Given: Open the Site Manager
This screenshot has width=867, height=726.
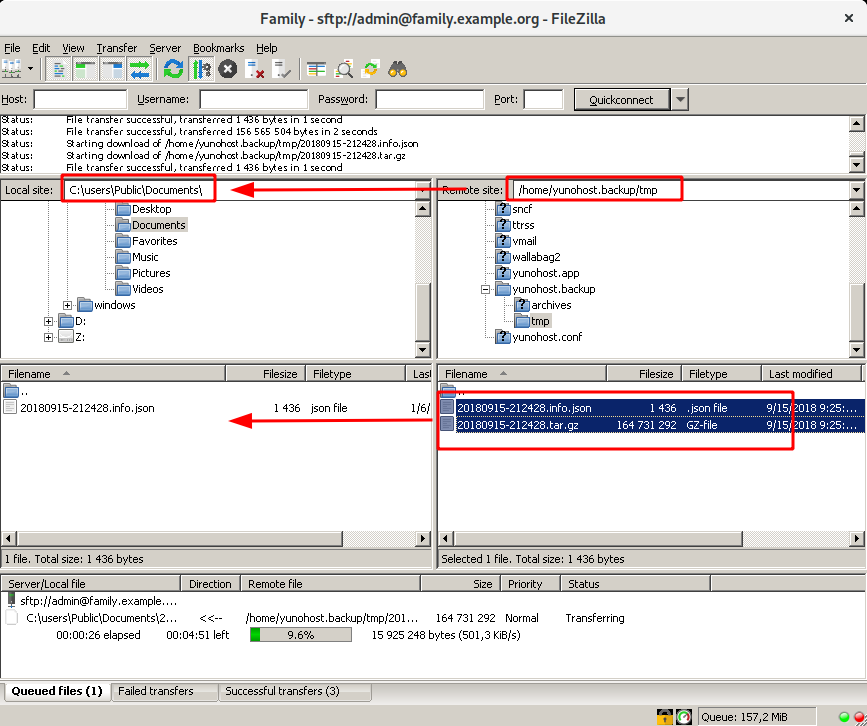Looking at the screenshot, I should 14,69.
